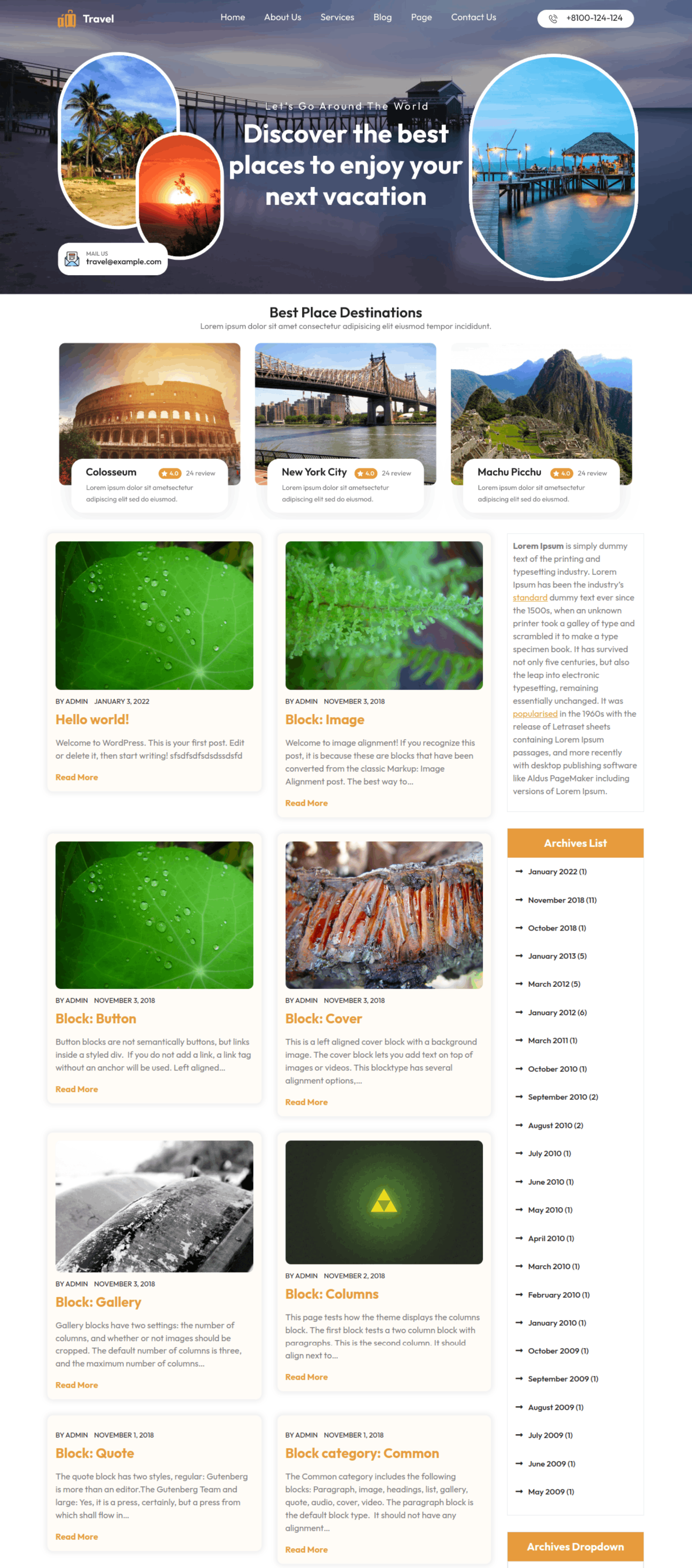Open November 2018 (11) archive link
The image size is (692, 1568).
click(562, 900)
